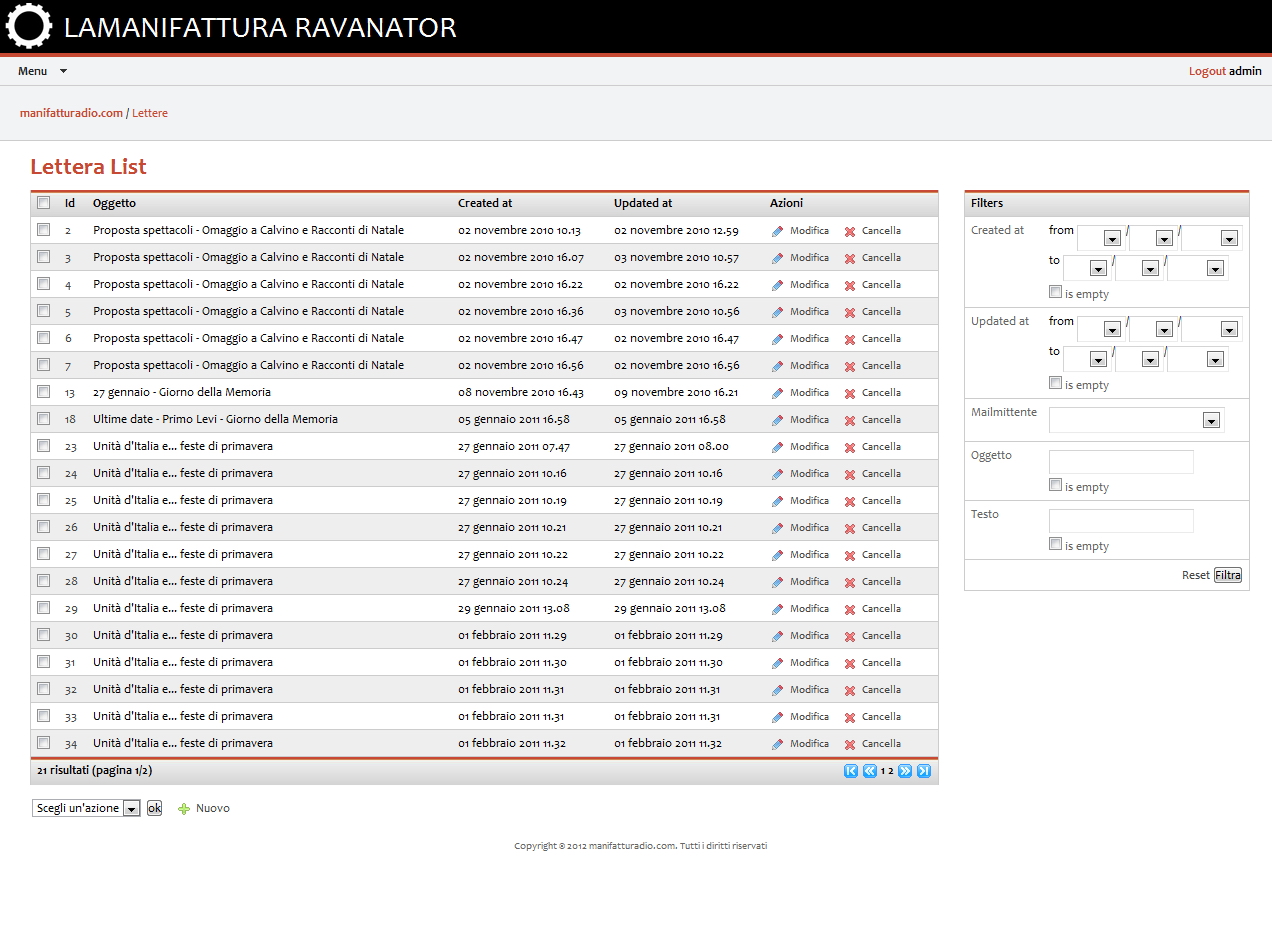Select the Lettere breadcrumb item

150,113
